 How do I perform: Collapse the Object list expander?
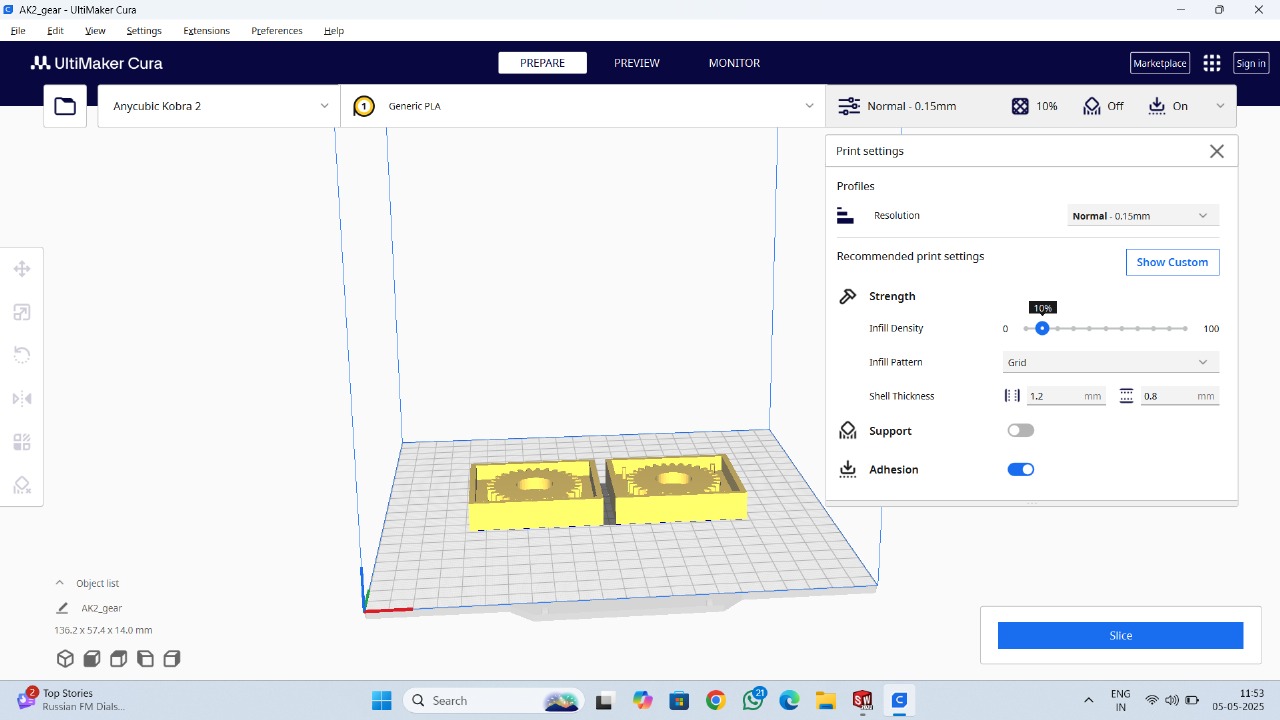click(60, 583)
